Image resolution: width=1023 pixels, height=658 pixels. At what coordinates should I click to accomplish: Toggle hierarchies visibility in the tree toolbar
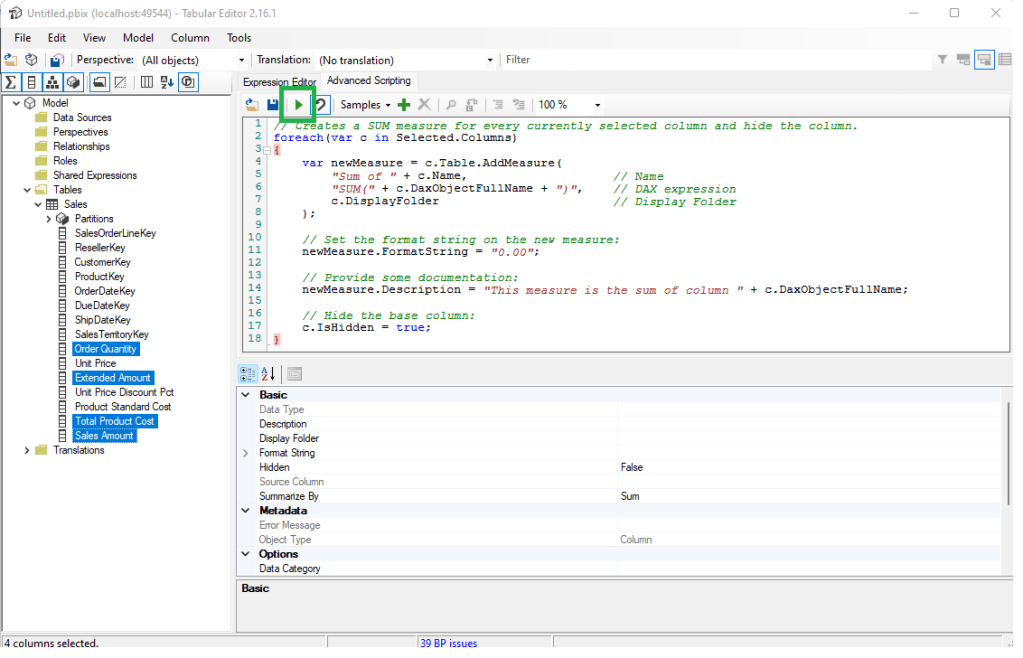click(x=53, y=82)
